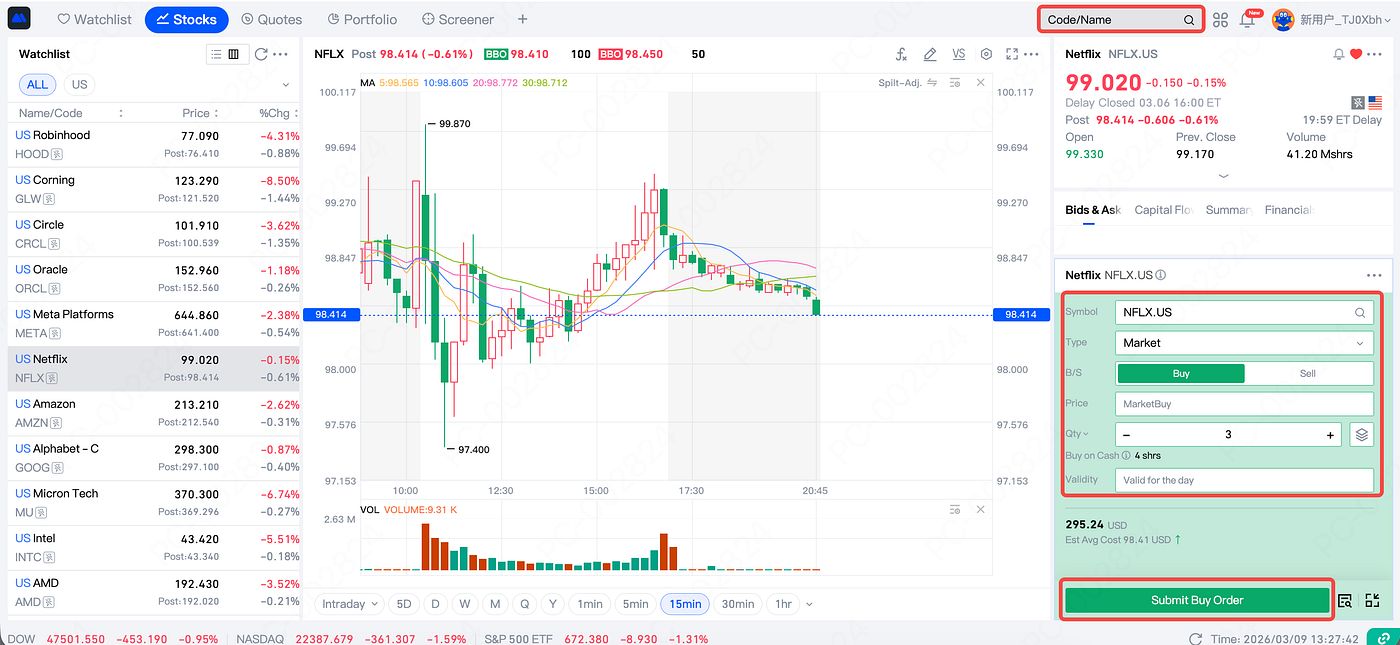Click the Code/Name search field
This screenshot has height=645, width=1400.
(1120, 19)
